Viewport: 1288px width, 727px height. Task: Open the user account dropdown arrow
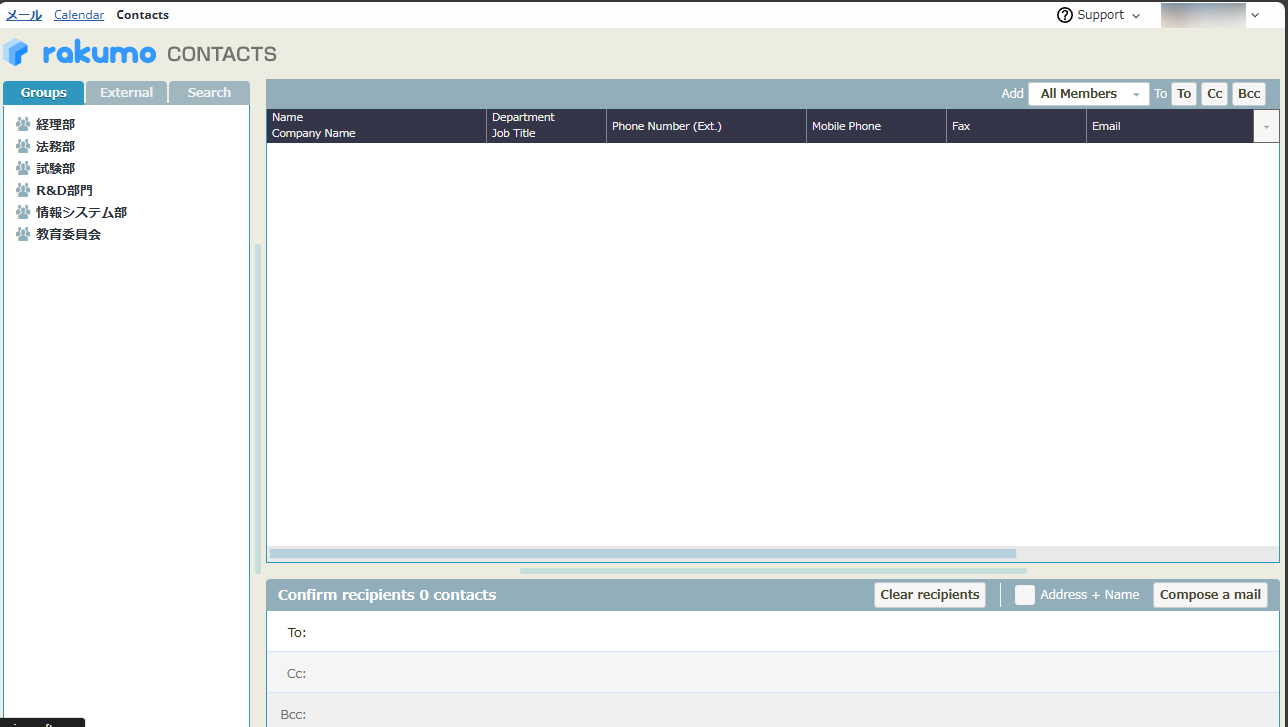tap(1255, 15)
